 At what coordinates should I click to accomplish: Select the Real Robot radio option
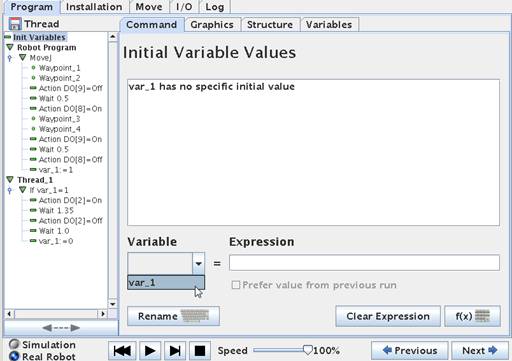14,356
